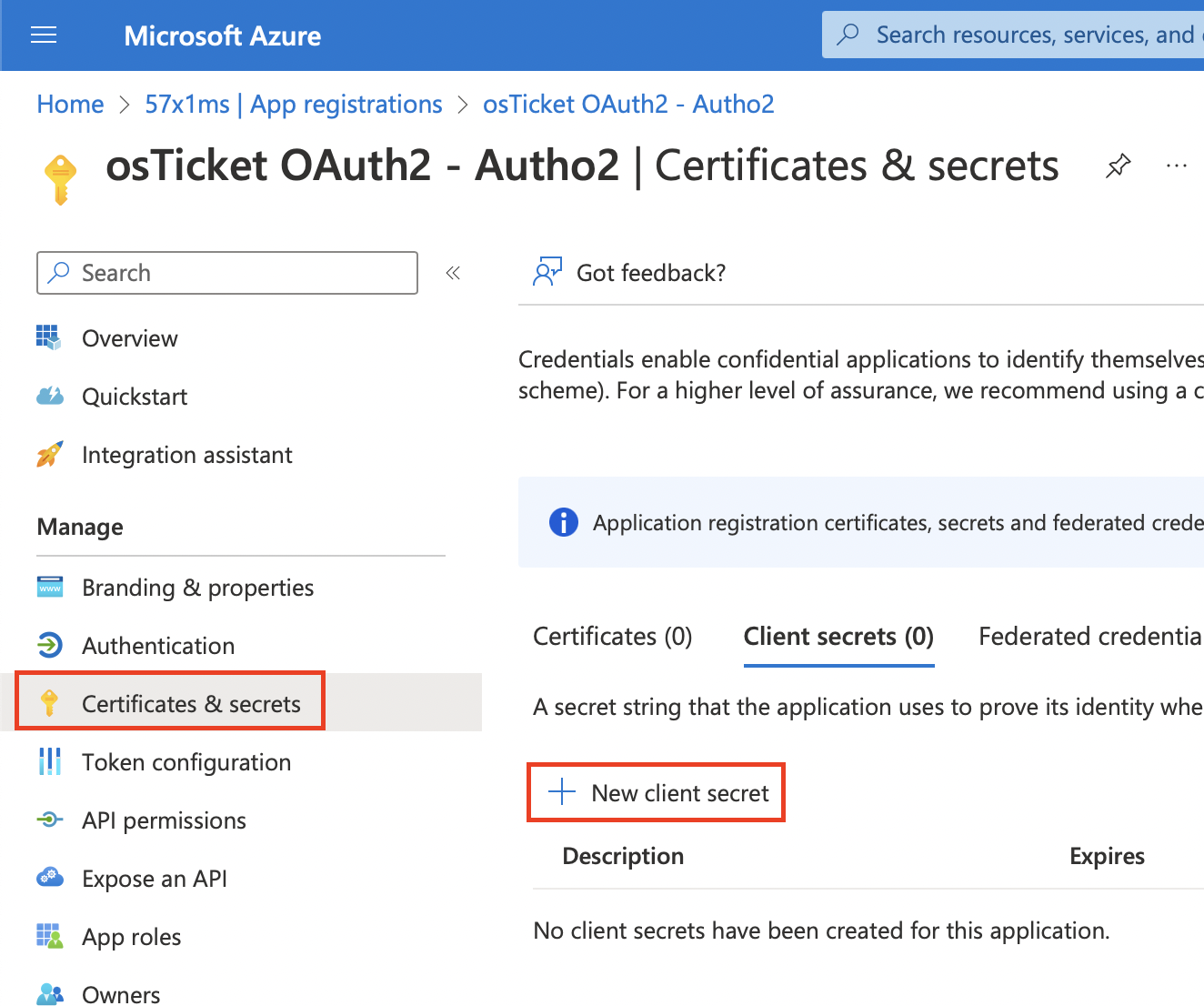Click the Certificates & secrets key icon

[x=49, y=703]
